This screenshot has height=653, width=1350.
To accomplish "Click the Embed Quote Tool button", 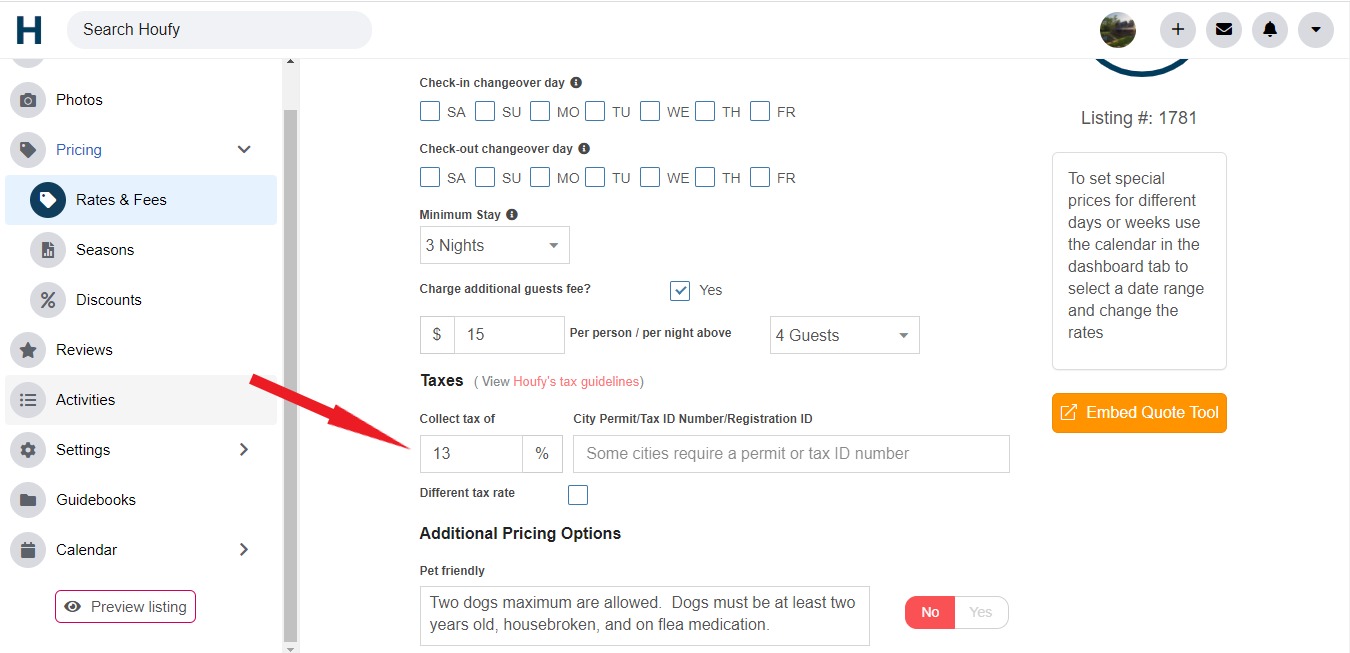I will click(x=1138, y=412).
